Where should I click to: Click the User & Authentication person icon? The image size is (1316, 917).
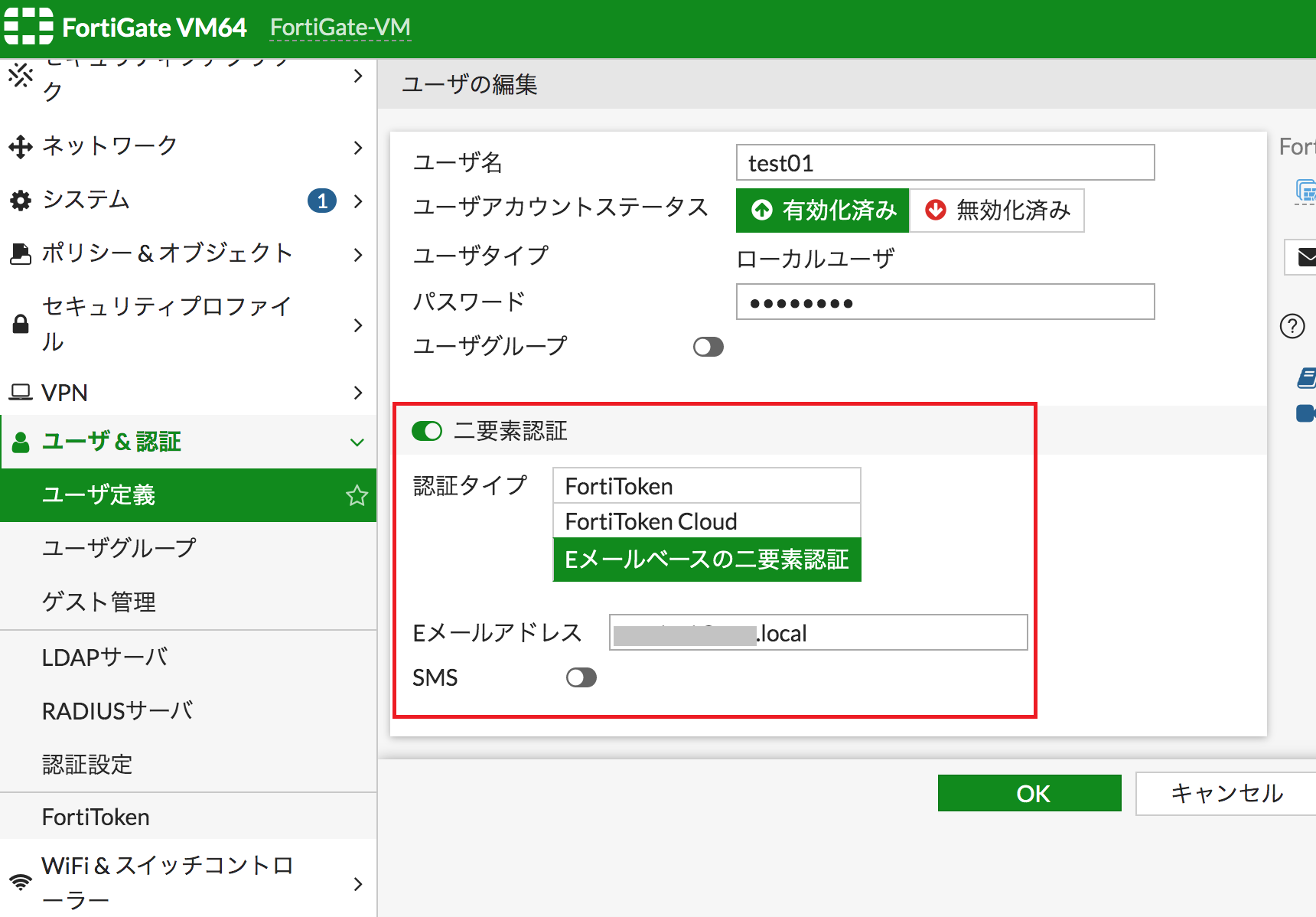tap(21, 442)
